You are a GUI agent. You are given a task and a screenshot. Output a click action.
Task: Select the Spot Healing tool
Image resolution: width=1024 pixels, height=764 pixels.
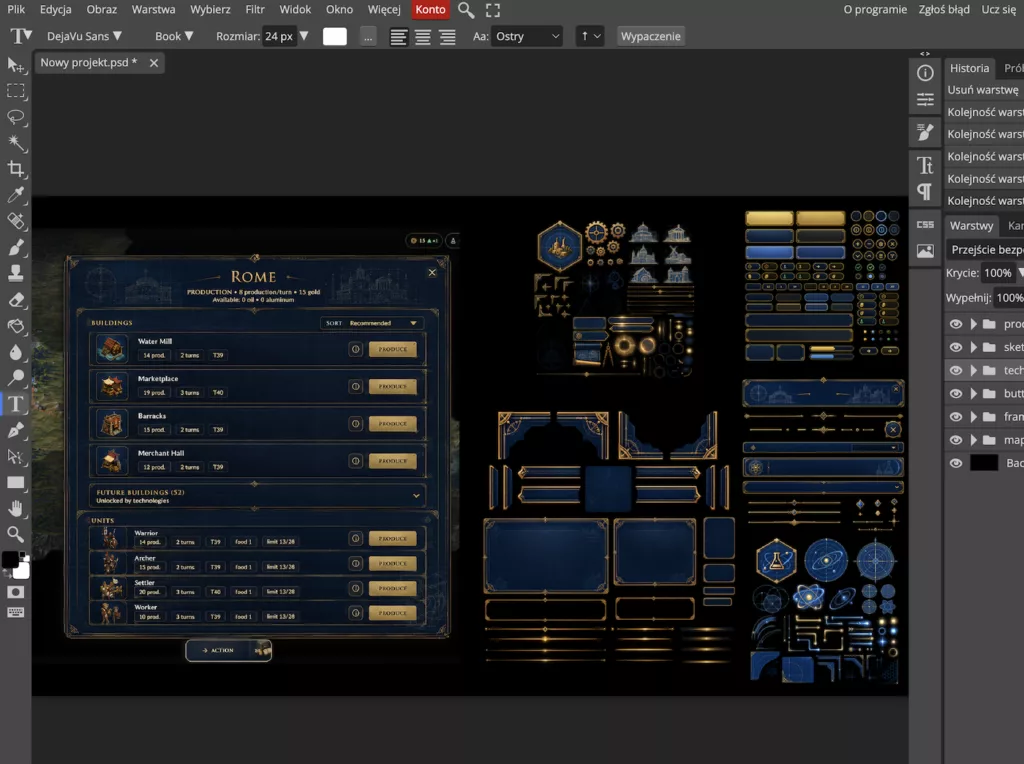point(16,221)
